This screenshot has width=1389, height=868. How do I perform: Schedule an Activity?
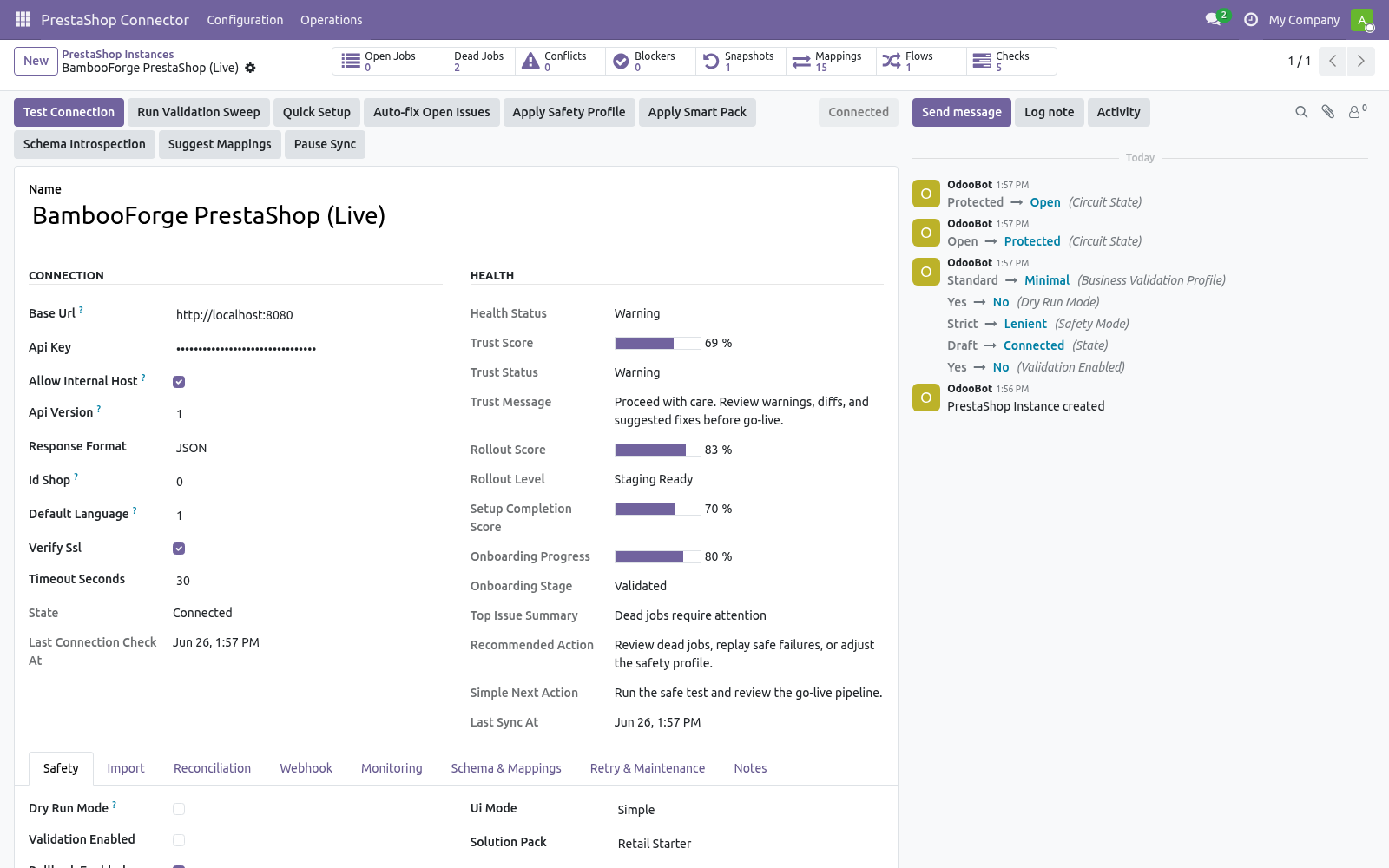[x=1118, y=112]
